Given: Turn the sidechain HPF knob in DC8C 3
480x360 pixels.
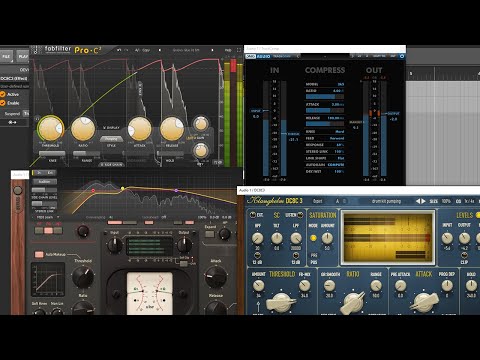Looking at the screenshot, I should click(x=257, y=238).
